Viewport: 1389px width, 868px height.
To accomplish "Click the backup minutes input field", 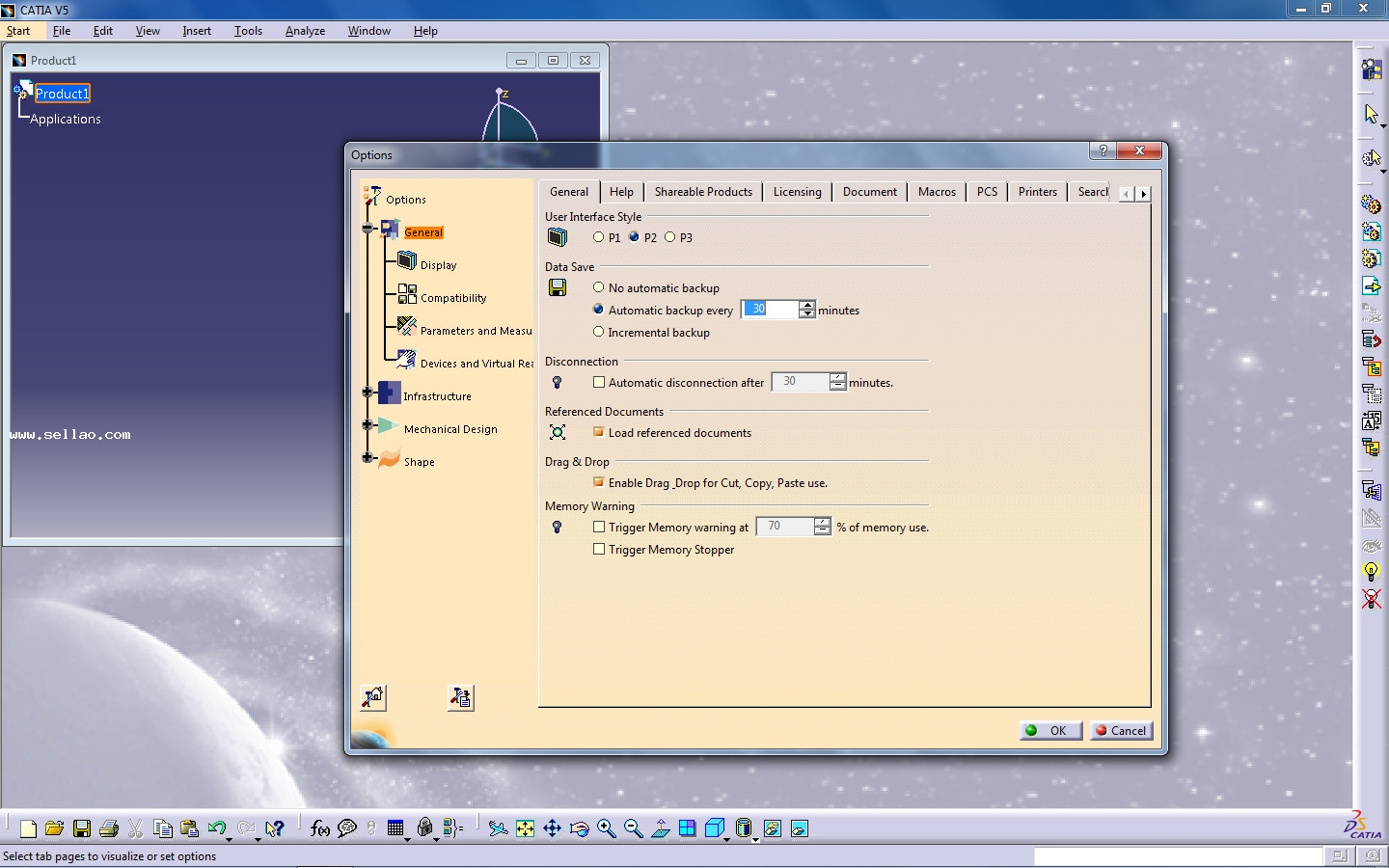I will pos(770,310).
